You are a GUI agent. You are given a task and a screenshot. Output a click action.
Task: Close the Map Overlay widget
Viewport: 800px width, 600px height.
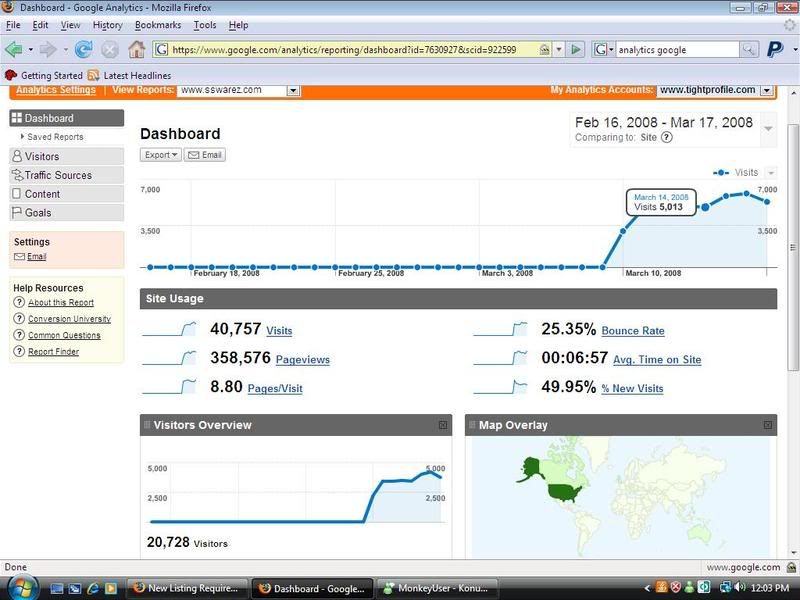coord(768,425)
